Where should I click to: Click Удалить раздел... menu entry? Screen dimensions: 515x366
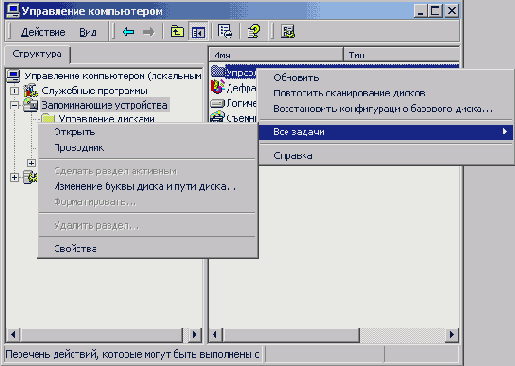pyautogui.click(x=148, y=226)
